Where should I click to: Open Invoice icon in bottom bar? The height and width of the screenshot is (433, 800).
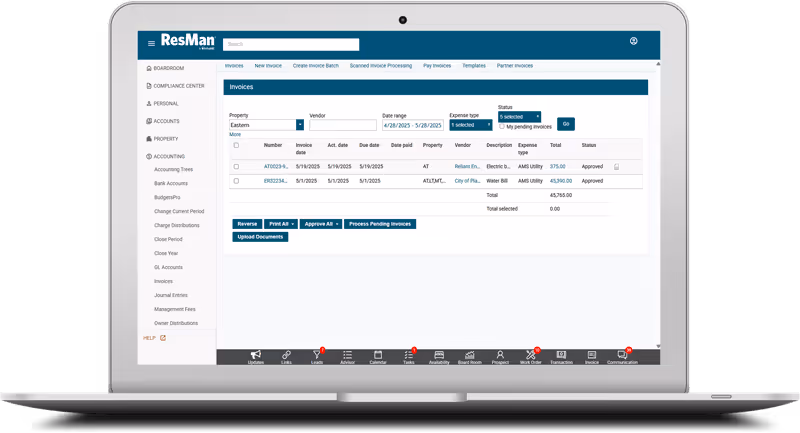(592, 356)
